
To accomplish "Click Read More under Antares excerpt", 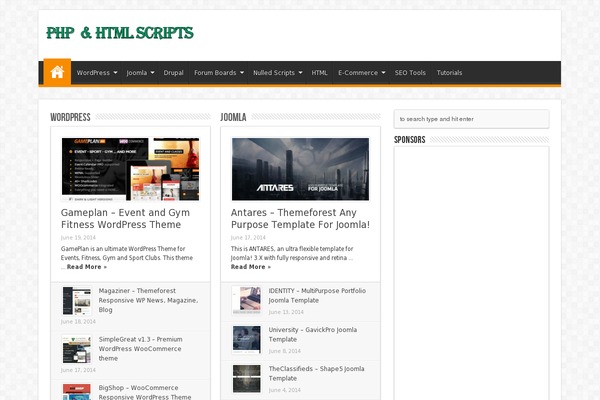I will click(x=251, y=267).
